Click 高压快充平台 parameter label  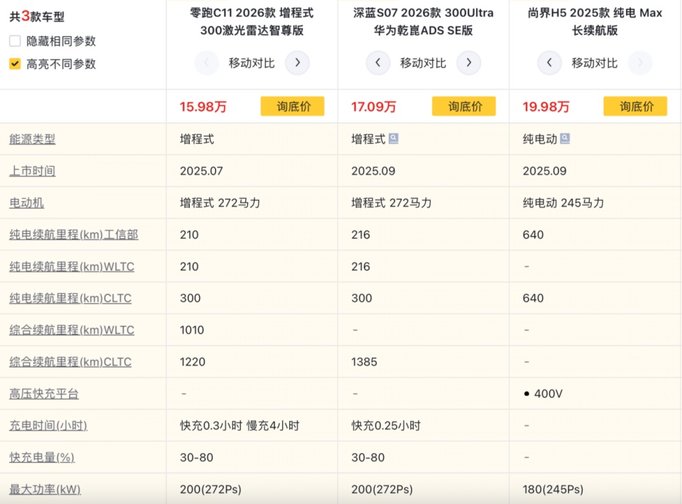click(x=43, y=394)
